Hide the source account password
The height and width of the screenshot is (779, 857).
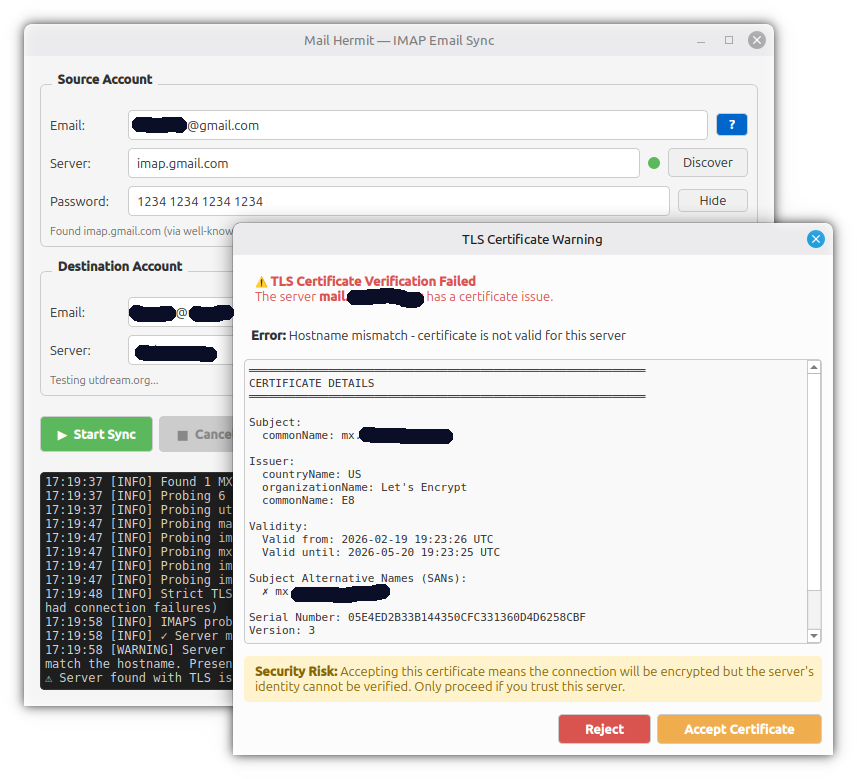pyautogui.click(x=712, y=201)
